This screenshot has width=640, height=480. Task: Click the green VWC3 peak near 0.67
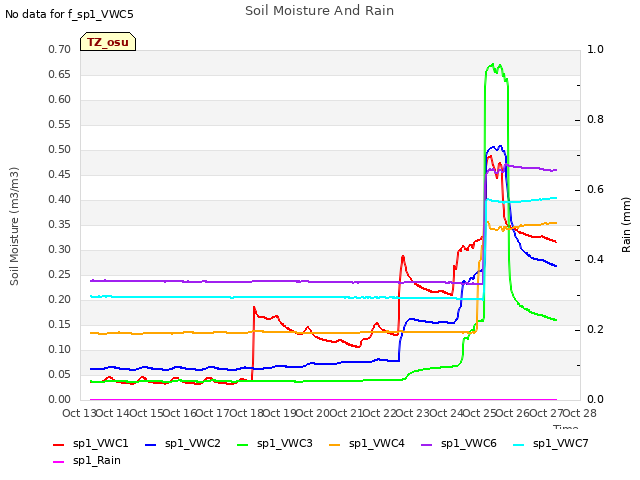point(493,64)
